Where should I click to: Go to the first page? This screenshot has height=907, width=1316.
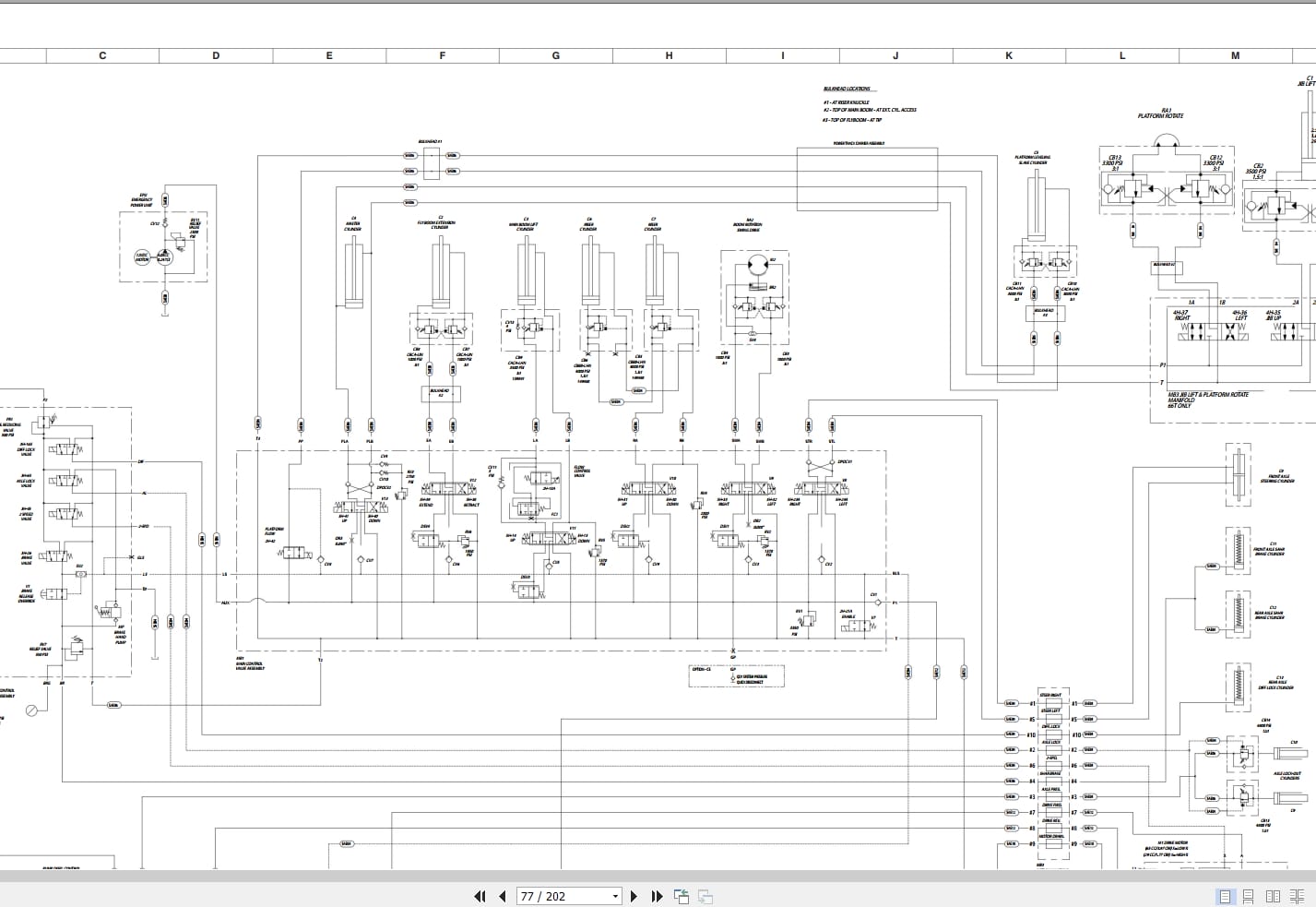(480, 896)
